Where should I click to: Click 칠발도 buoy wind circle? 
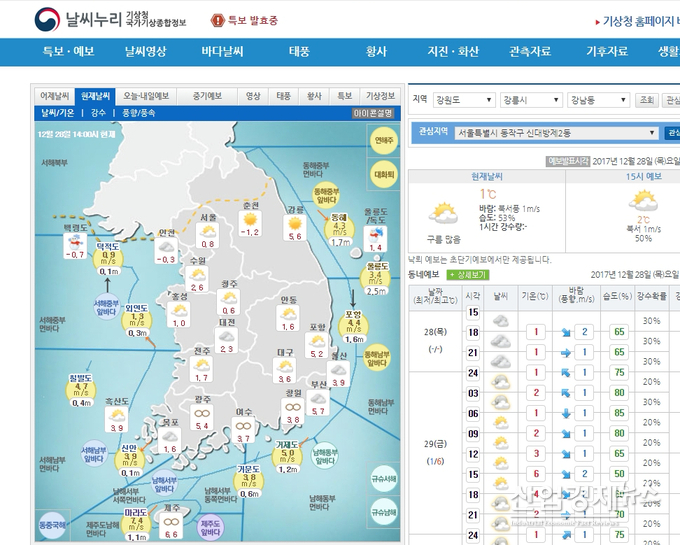pos(81,390)
